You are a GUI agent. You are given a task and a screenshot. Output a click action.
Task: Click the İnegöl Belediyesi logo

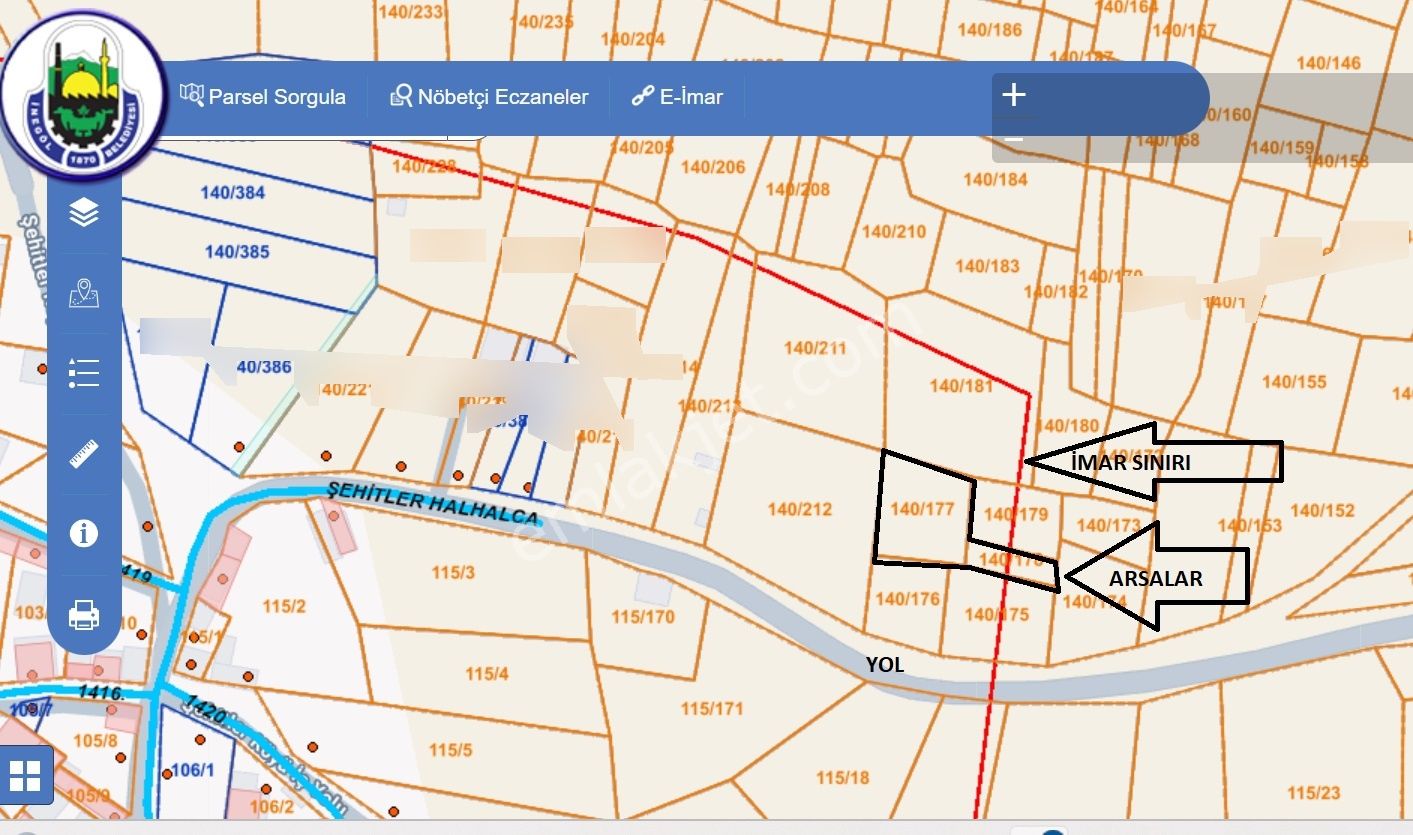[84, 95]
